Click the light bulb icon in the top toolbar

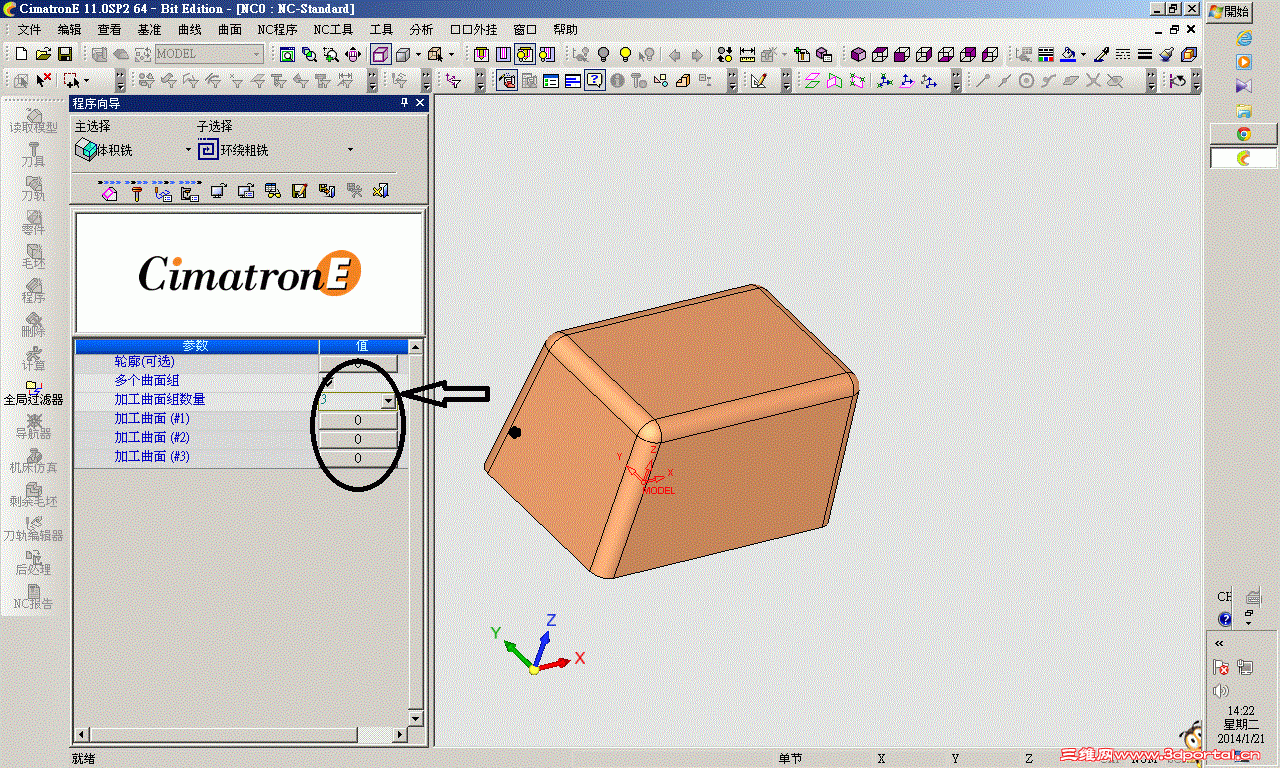pyautogui.click(x=625, y=54)
